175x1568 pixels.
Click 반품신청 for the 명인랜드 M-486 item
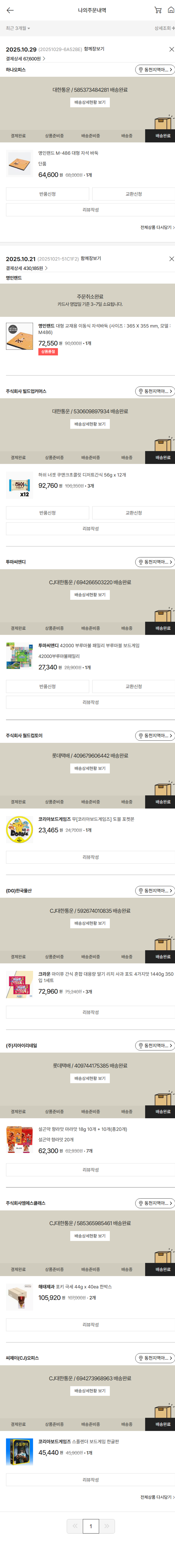[47, 194]
